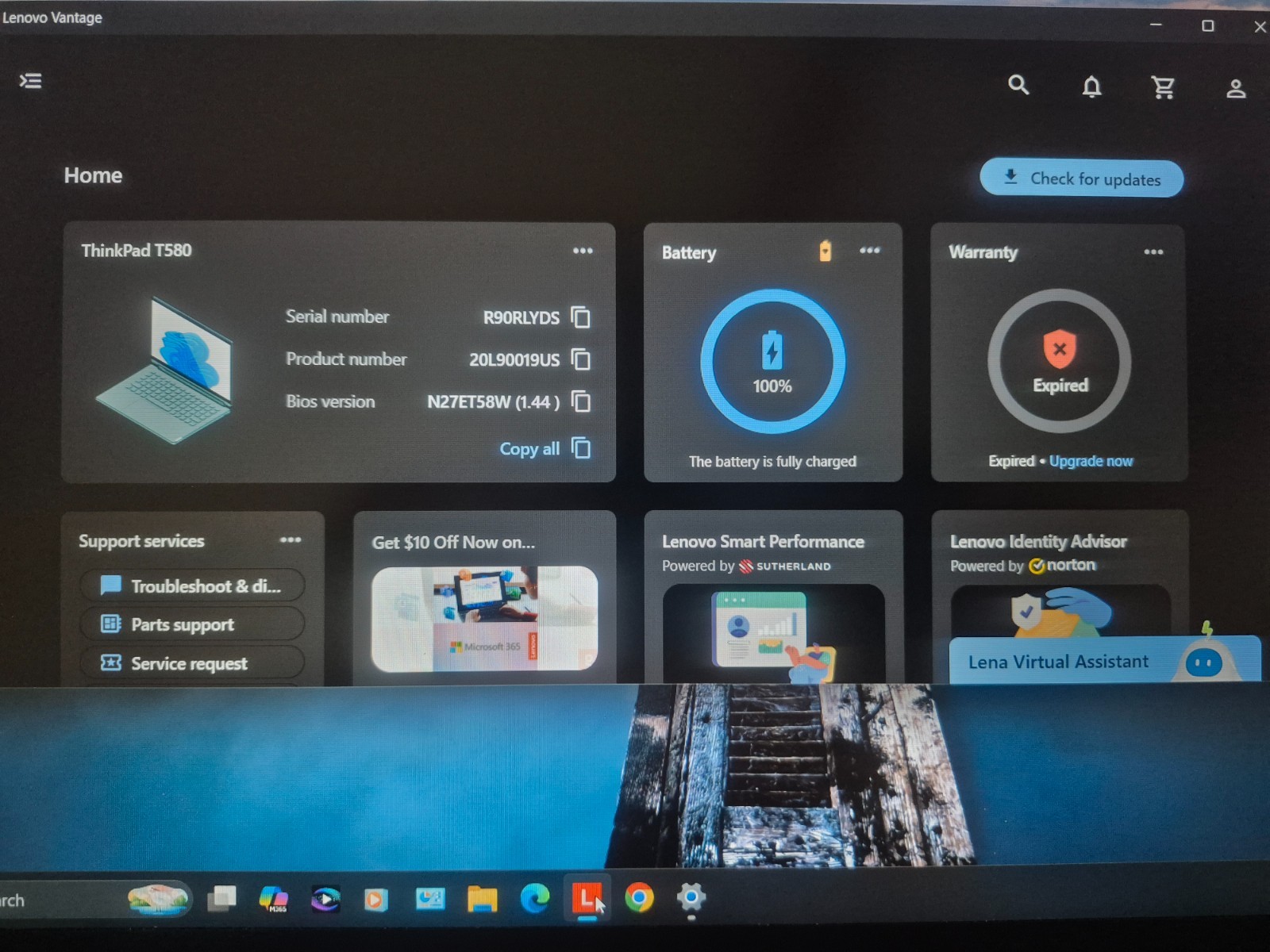Open the search magnifier icon

pyautogui.click(x=1018, y=85)
